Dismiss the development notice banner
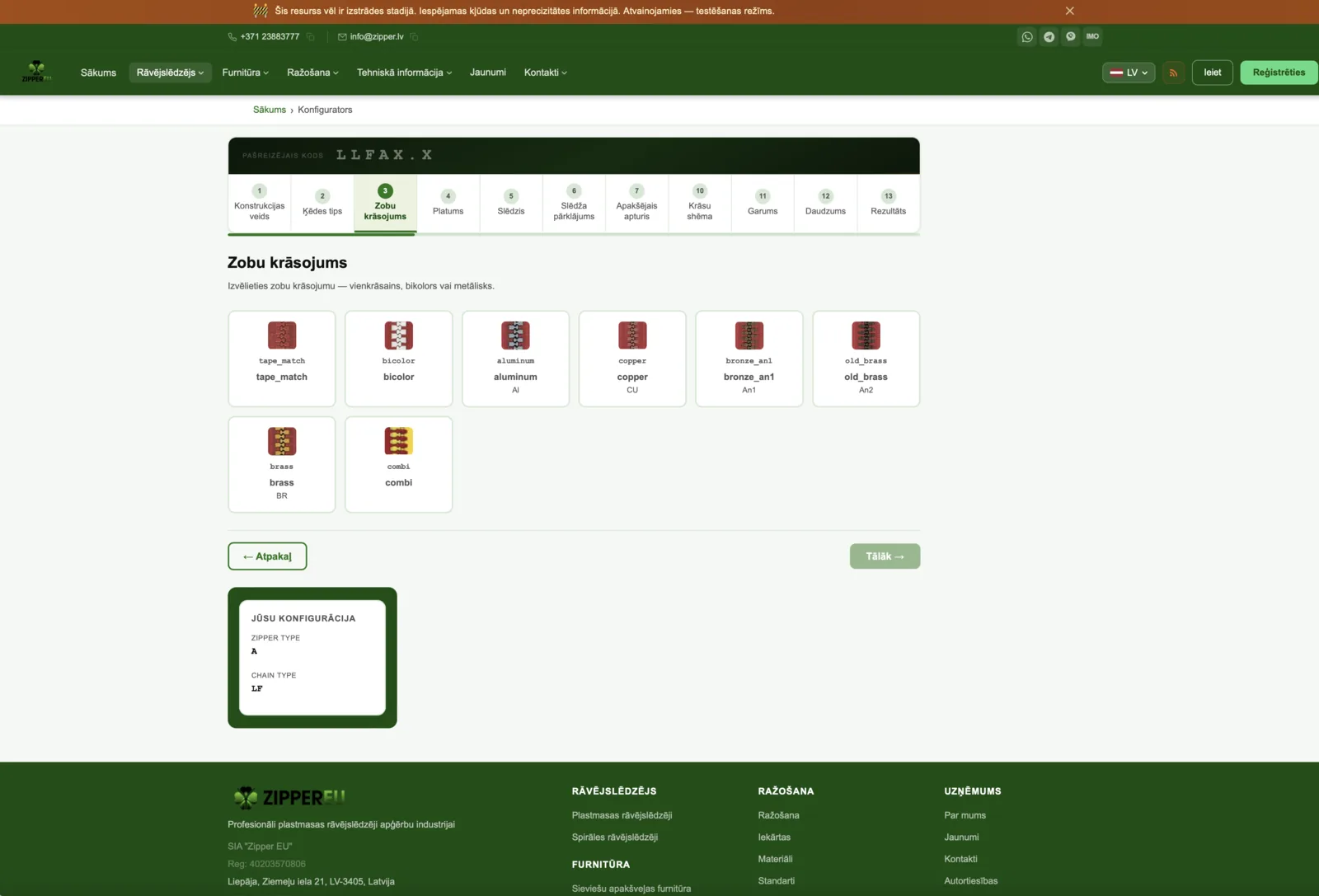This screenshot has width=1319, height=896. 1069,11
